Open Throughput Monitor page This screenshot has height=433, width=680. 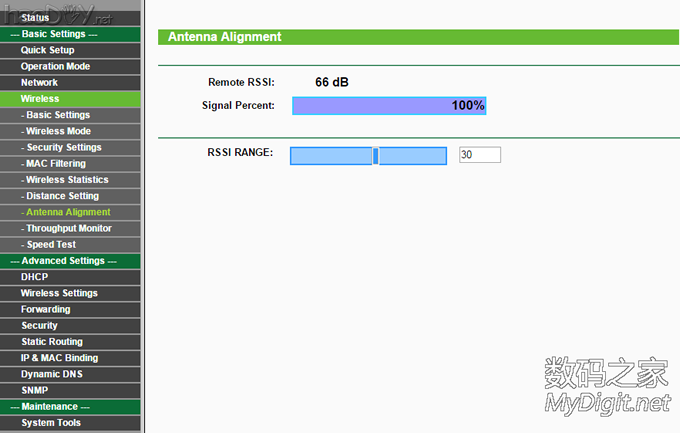pos(68,228)
